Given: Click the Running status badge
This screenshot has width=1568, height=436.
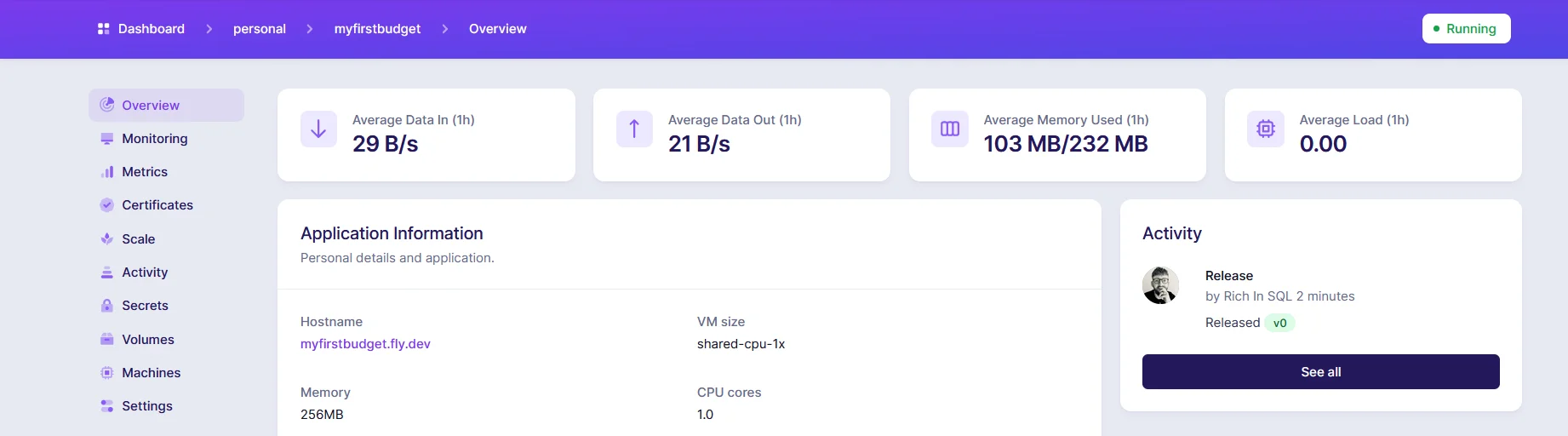Looking at the screenshot, I should point(1466,29).
